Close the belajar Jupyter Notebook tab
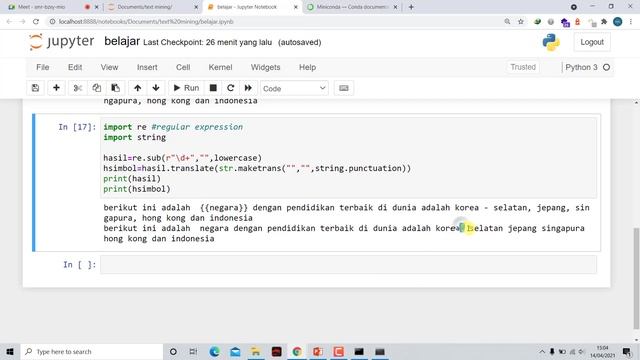The width and height of the screenshot is (640, 360). [x=296, y=7]
